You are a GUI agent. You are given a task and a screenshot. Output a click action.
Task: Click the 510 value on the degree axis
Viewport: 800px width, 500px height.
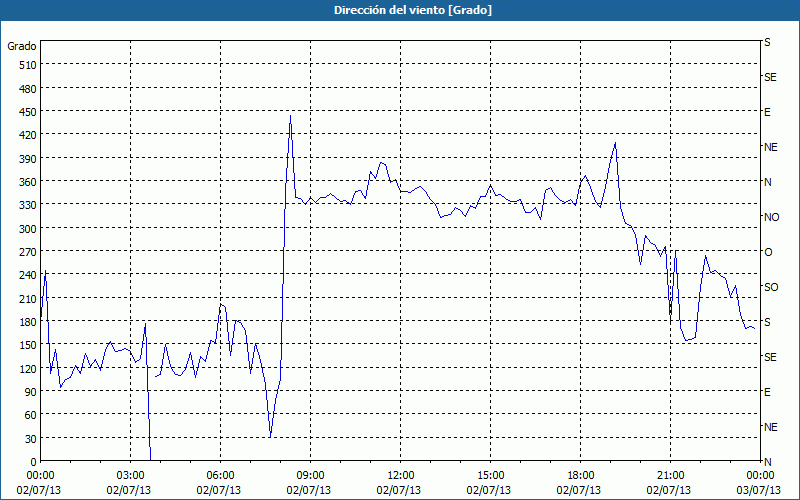click(28, 65)
